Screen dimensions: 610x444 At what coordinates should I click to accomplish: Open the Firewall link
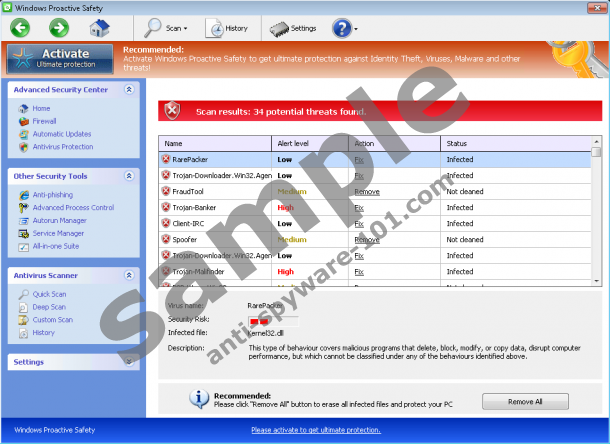(44, 121)
